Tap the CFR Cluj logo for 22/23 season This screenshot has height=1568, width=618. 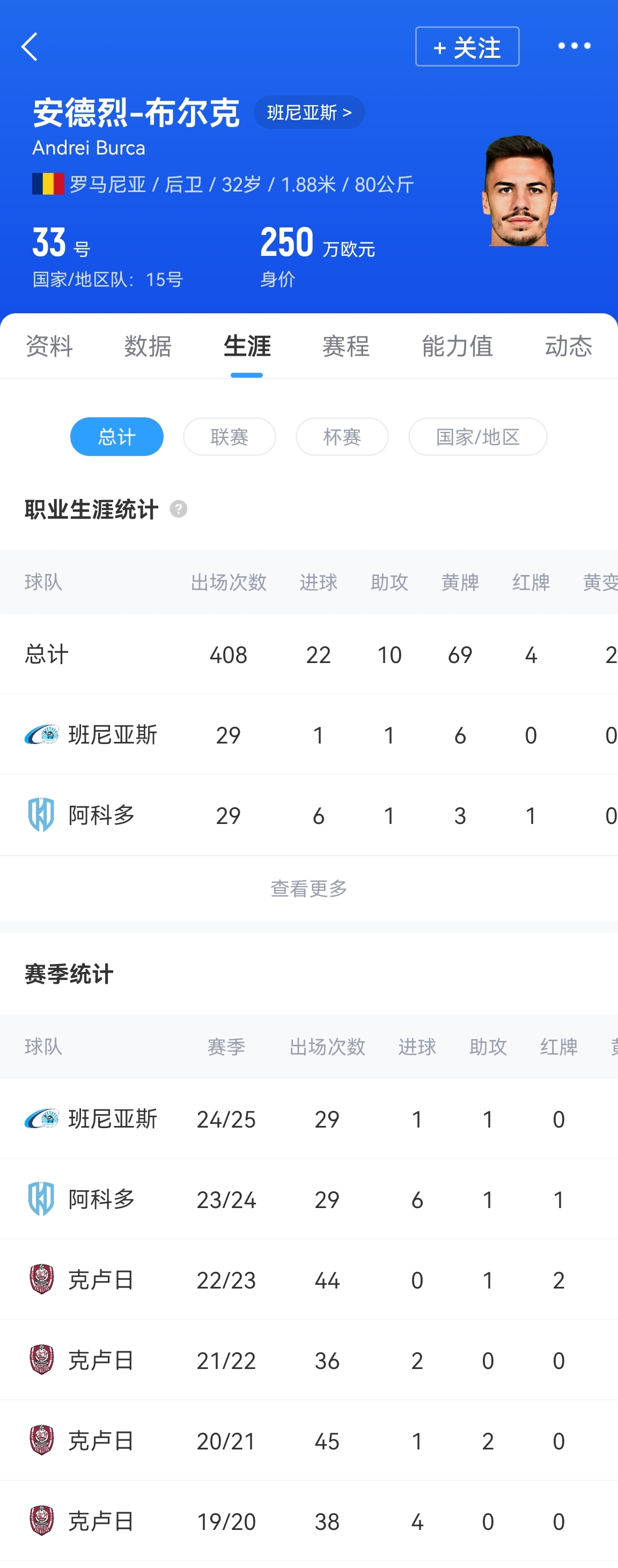[41, 1279]
